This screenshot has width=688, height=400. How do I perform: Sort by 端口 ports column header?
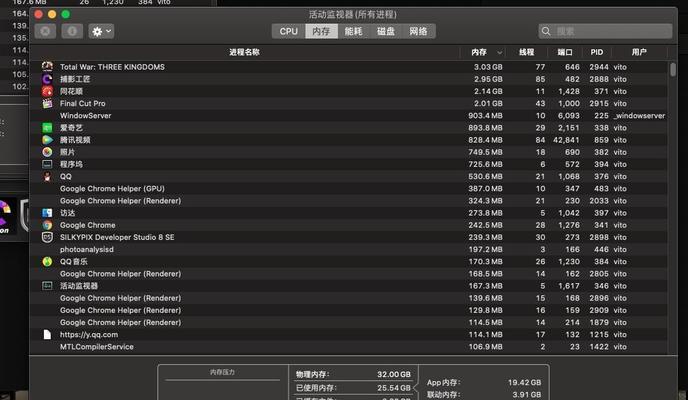coord(565,52)
